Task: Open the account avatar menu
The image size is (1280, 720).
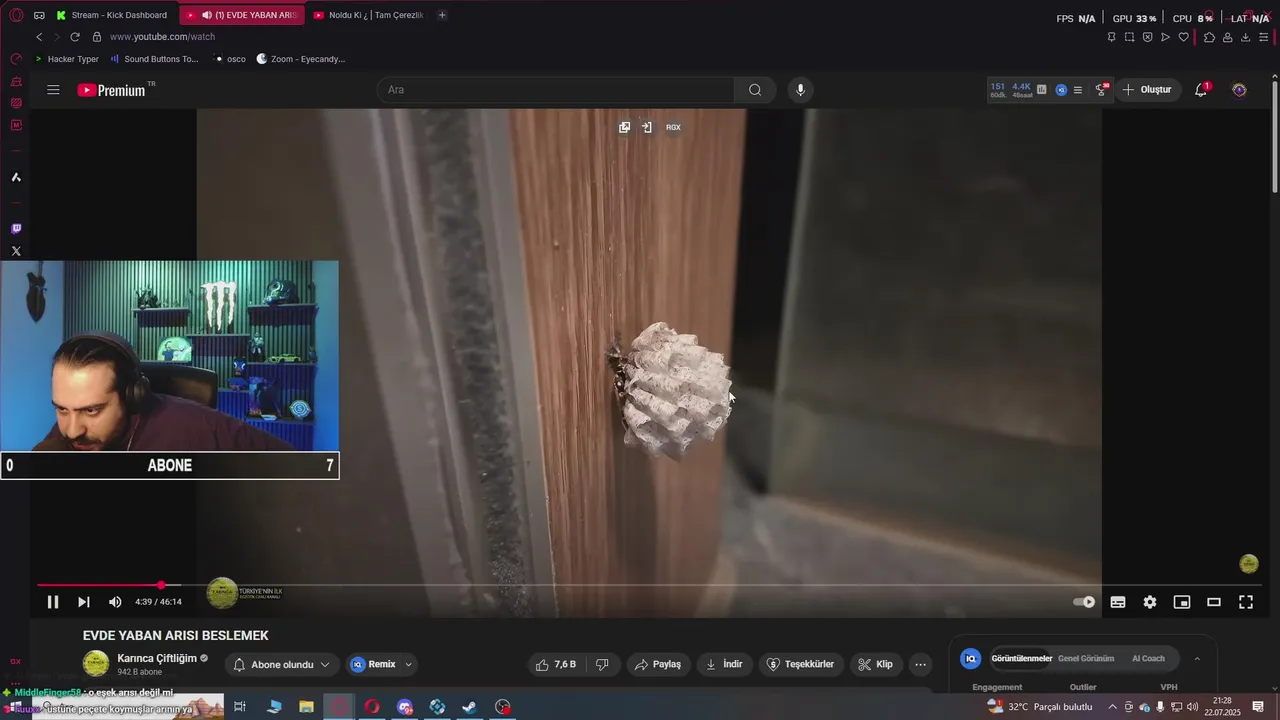Action: [1239, 90]
